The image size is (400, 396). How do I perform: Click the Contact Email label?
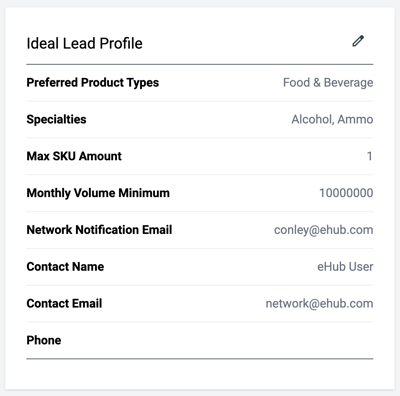[64, 303]
